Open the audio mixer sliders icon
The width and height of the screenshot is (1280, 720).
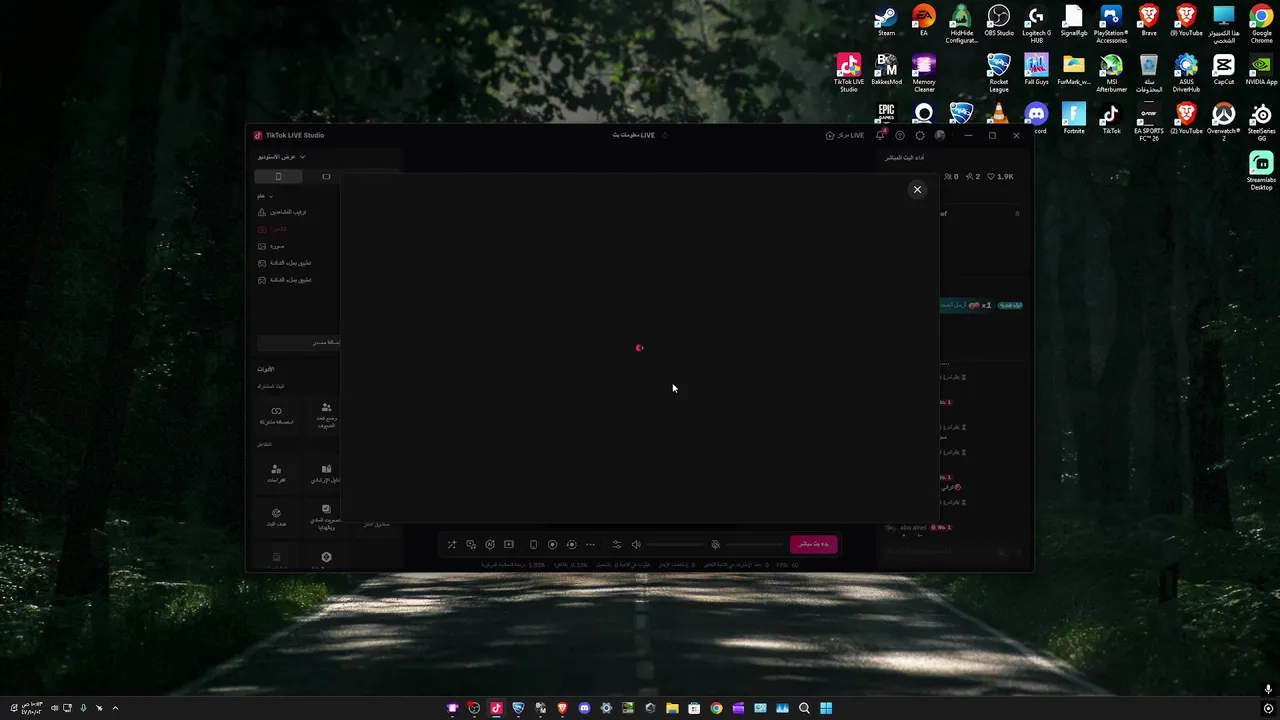(616, 545)
